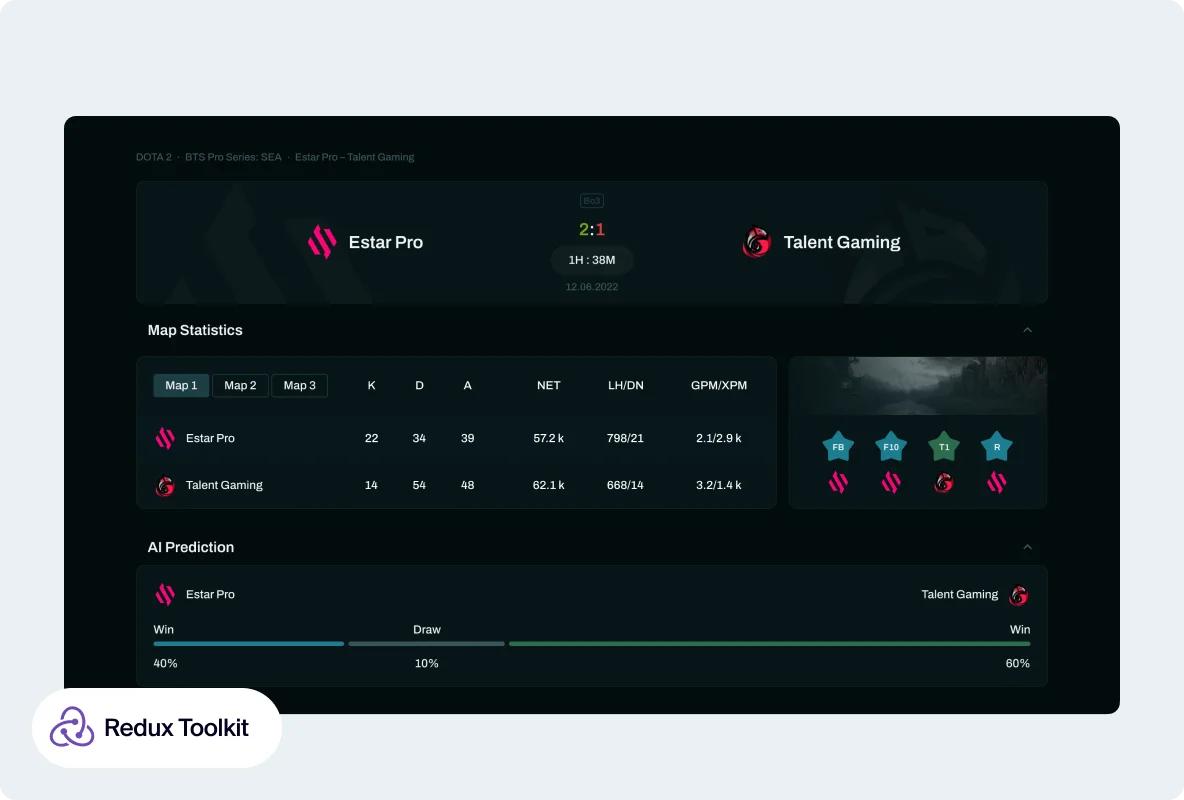Click the 62.1 k net worth value
Viewport: 1184px width, 800px height.
pos(549,485)
